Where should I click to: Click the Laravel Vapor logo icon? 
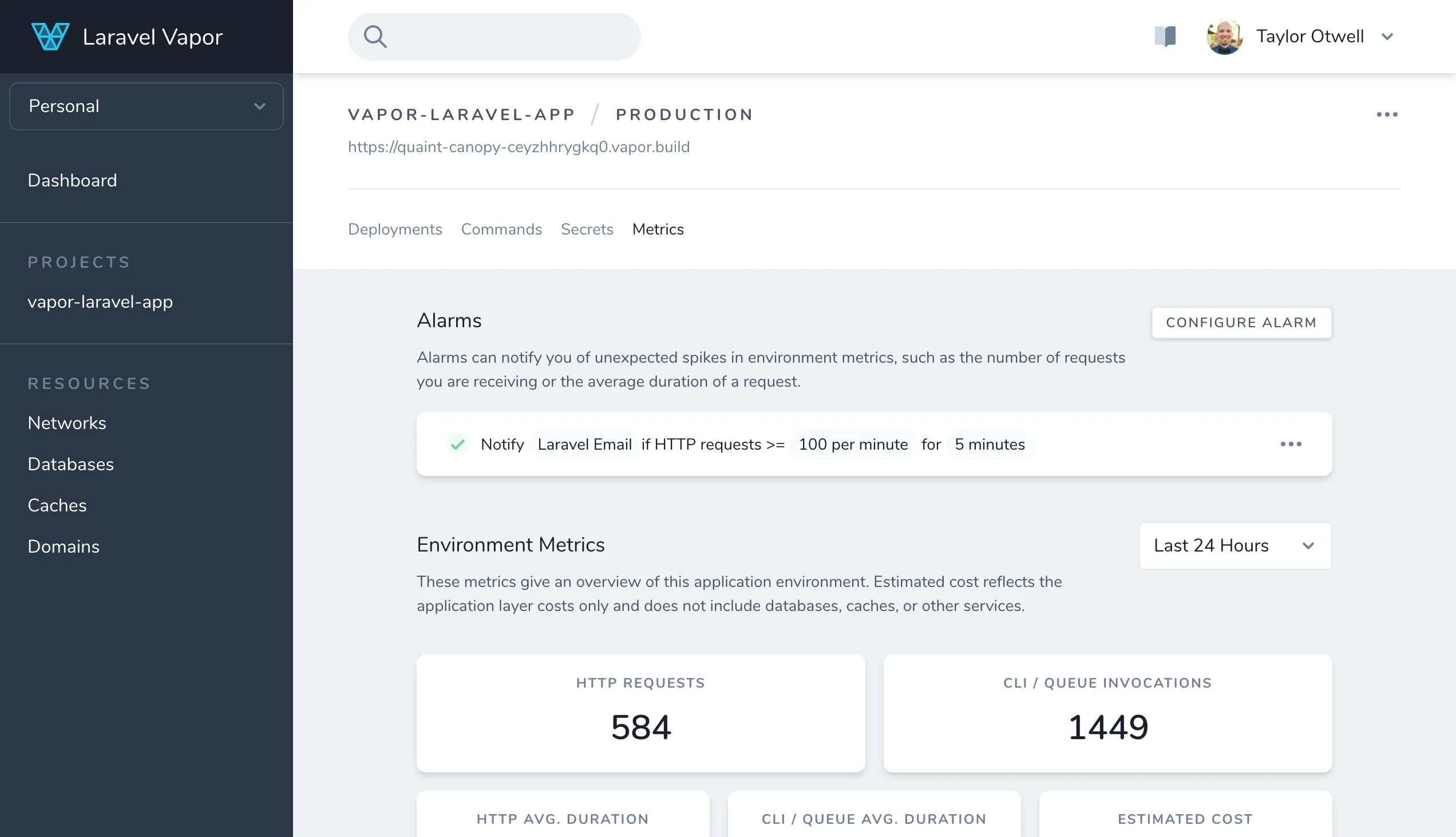pyautogui.click(x=50, y=36)
